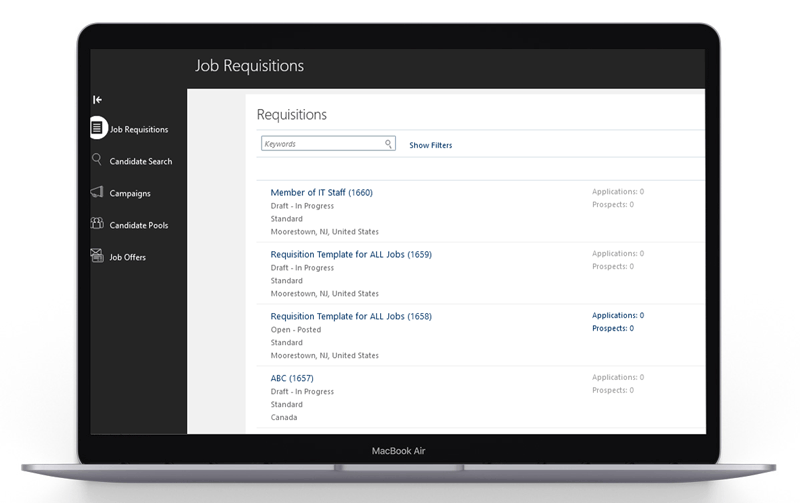800x503 pixels.
Task: Open Requisition Template for ALL Jobs (1659)
Action: [x=351, y=254]
